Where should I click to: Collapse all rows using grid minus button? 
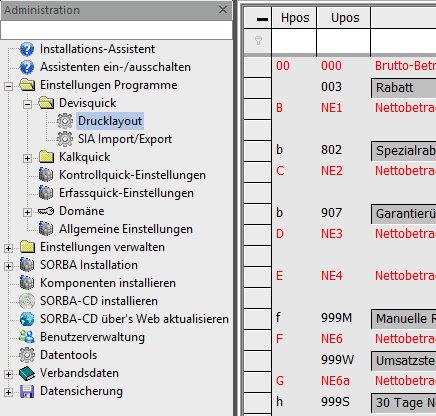pyautogui.click(x=262, y=19)
